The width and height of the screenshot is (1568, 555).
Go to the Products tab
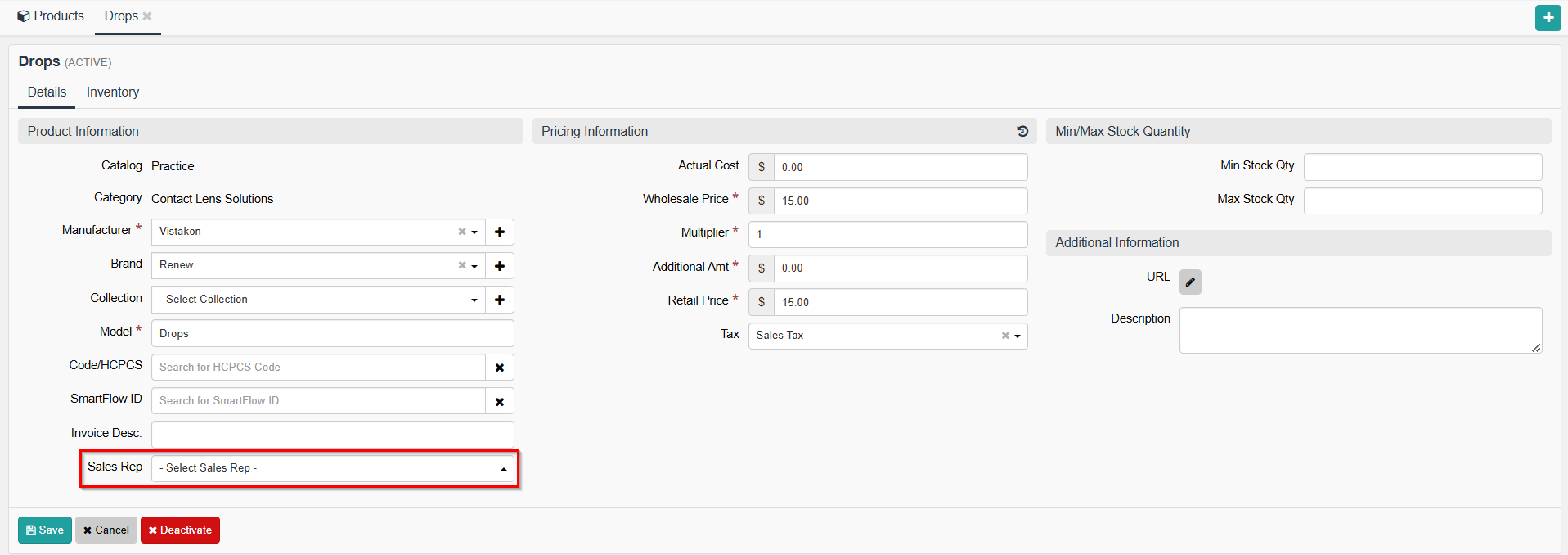point(51,16)
